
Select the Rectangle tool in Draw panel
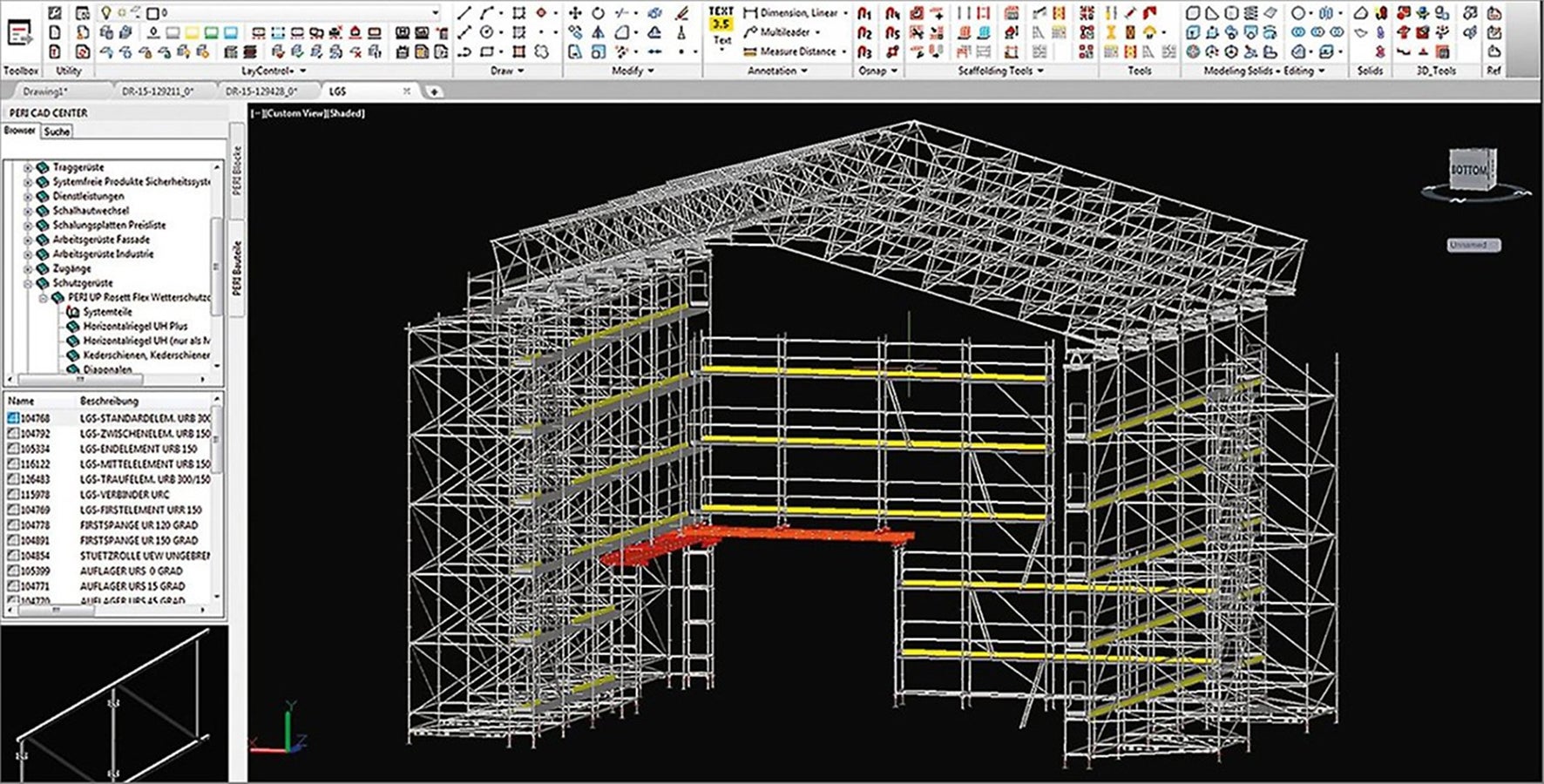pyautogui.click(x=486, y=51)
